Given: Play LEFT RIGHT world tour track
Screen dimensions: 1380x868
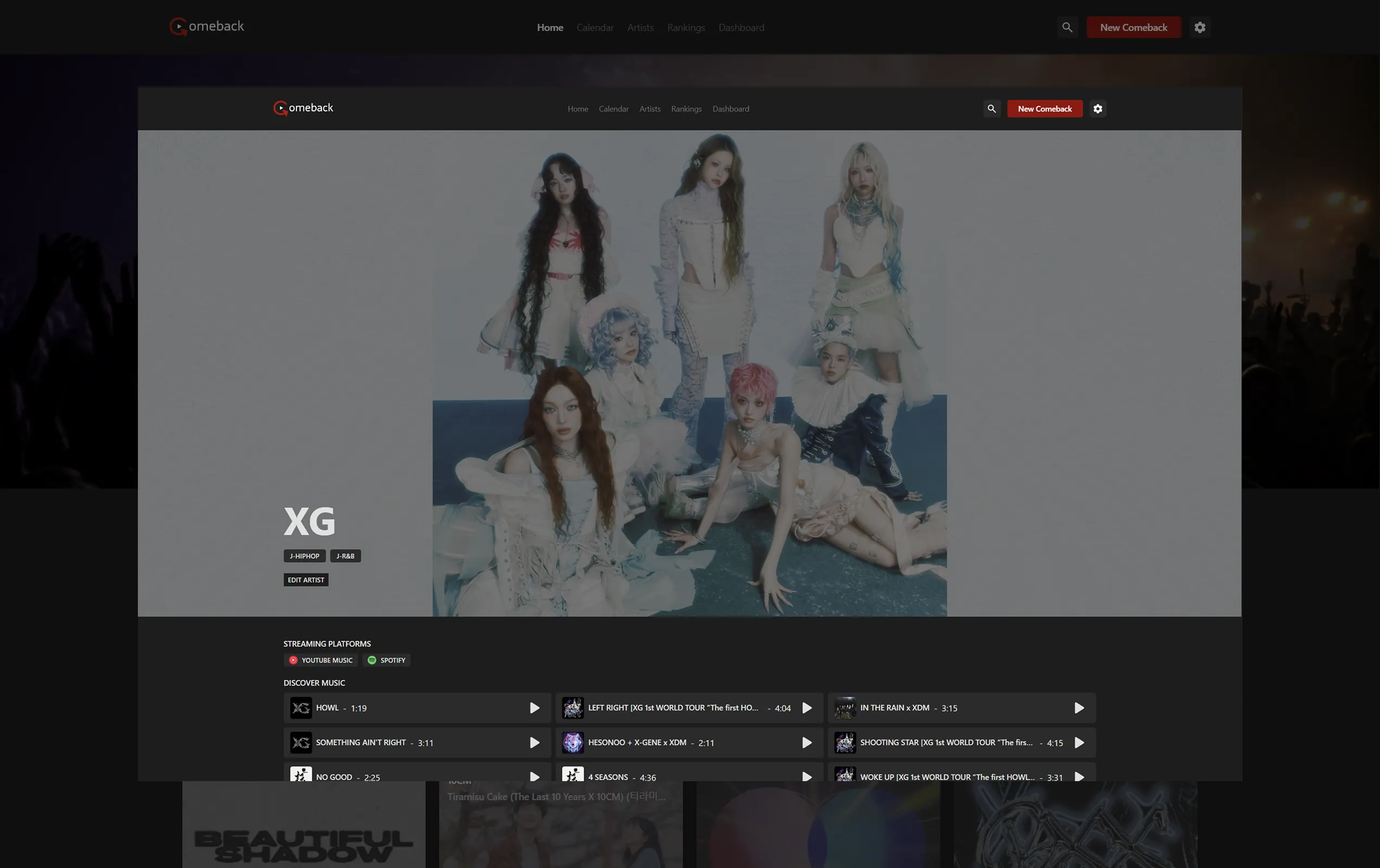Looking at the screenshot, I should pyautogui.click(x=806, y=708).
